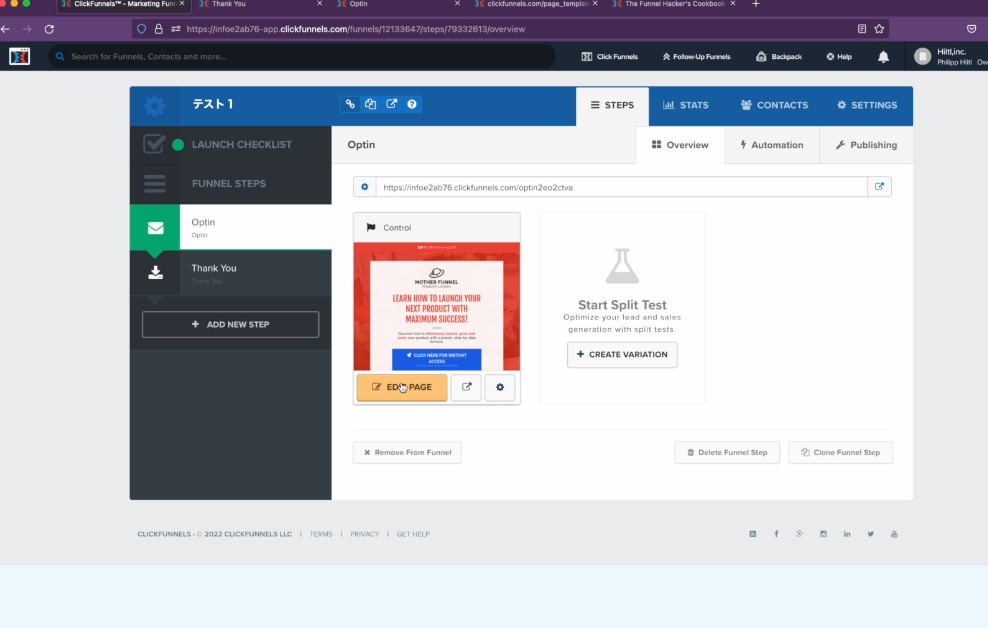Switch to the STATS tab
The height and width of the screenshot is (628, 988).
point(686,105)
